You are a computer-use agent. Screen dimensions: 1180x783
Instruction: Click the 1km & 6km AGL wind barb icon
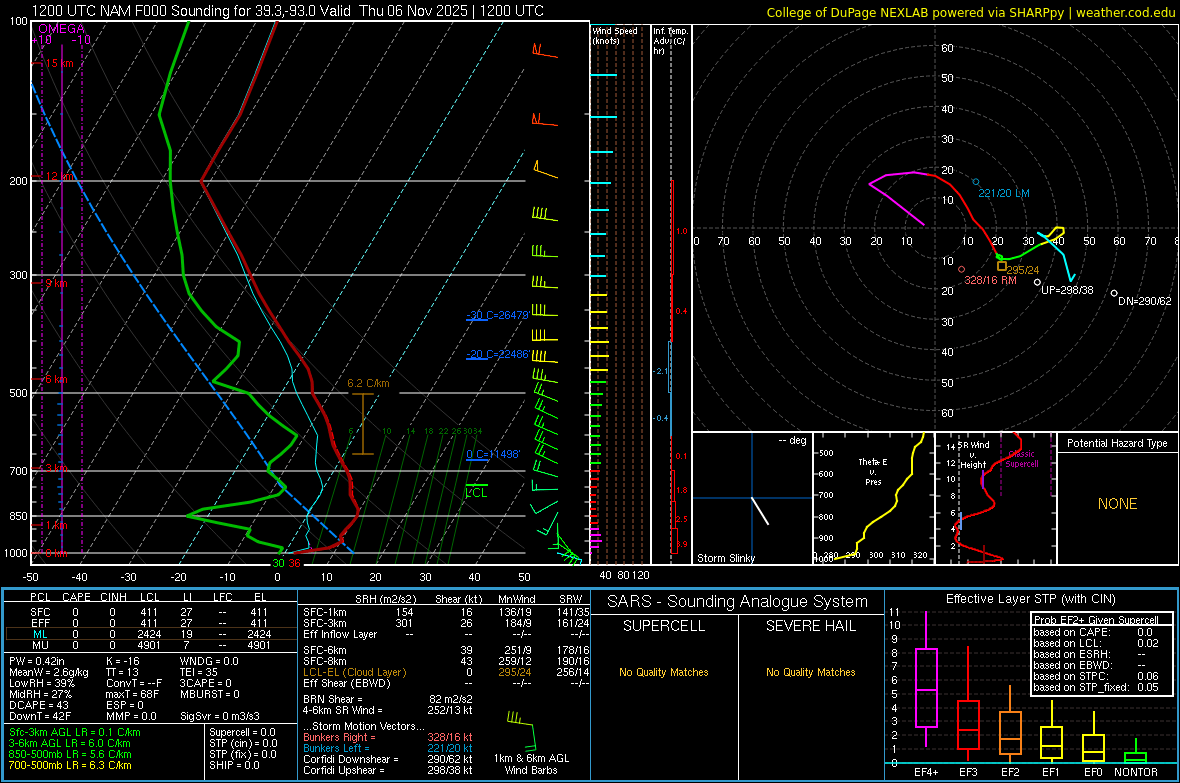522,729
